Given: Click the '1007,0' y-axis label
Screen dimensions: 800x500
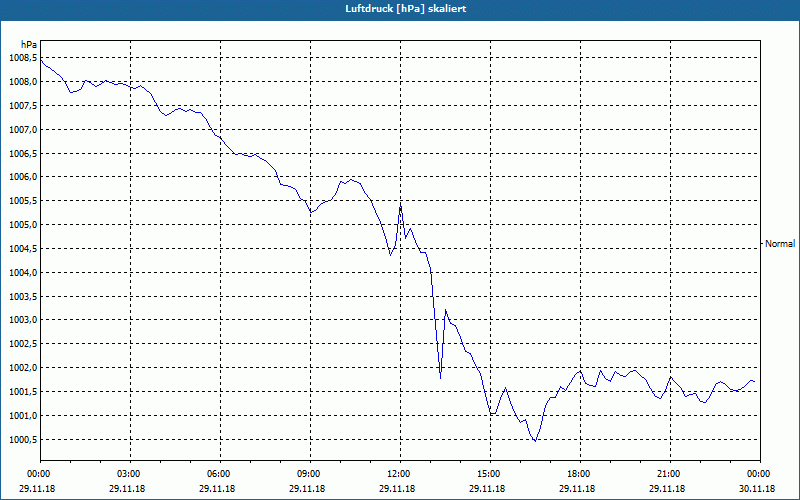Looking at the screenshot, I should [23, 130].
